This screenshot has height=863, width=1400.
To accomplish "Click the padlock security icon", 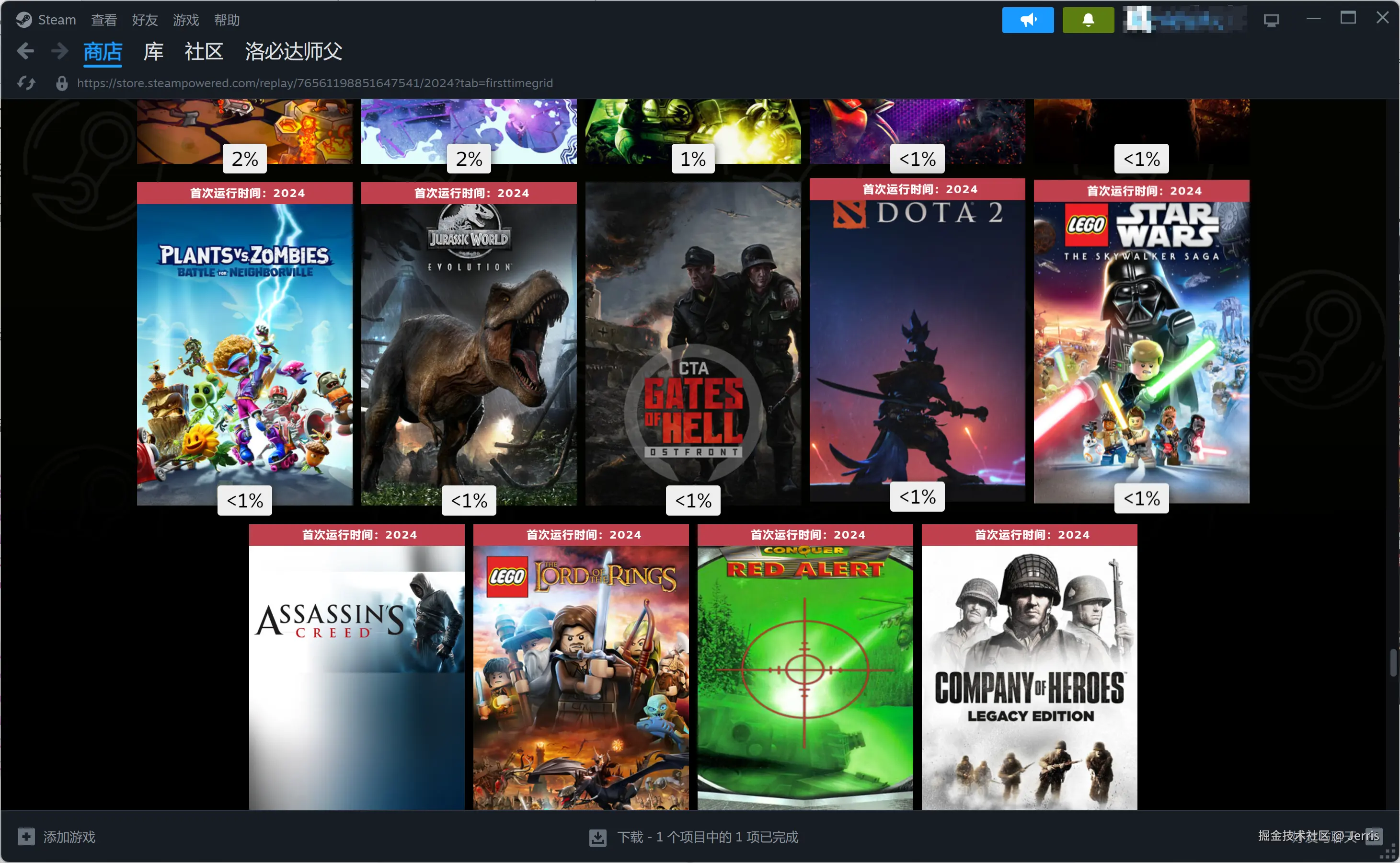I will [x=62, y=83].
